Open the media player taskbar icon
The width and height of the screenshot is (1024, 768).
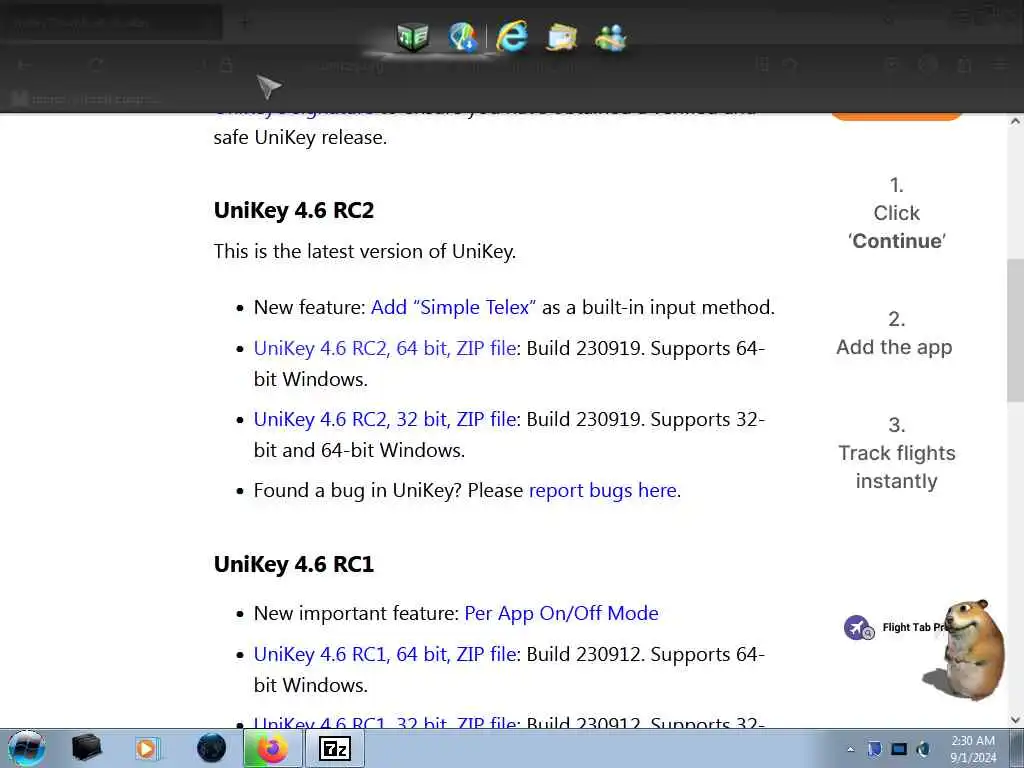click(146, 748)
